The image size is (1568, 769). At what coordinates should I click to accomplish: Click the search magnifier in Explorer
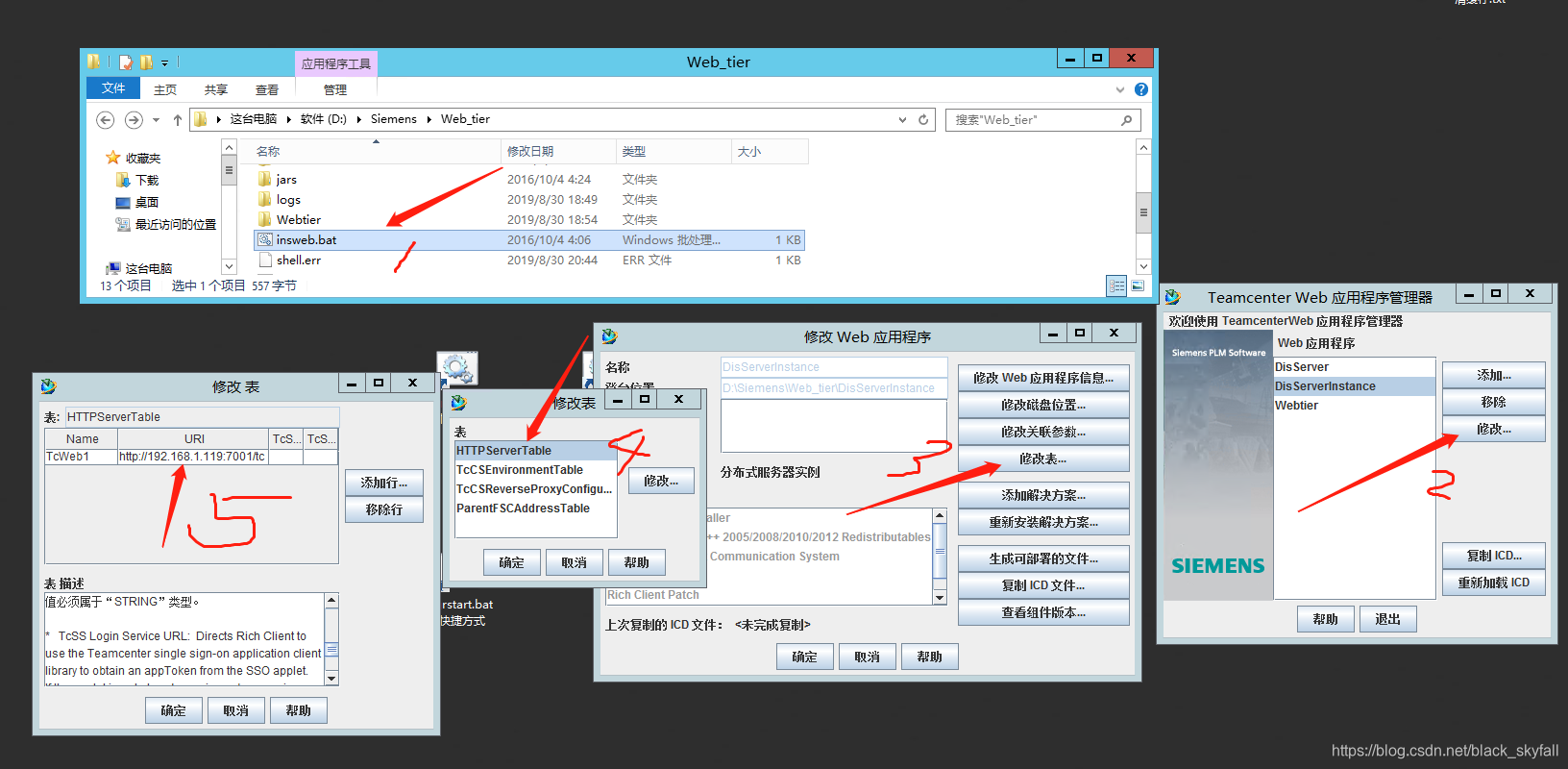point(1127,120)
